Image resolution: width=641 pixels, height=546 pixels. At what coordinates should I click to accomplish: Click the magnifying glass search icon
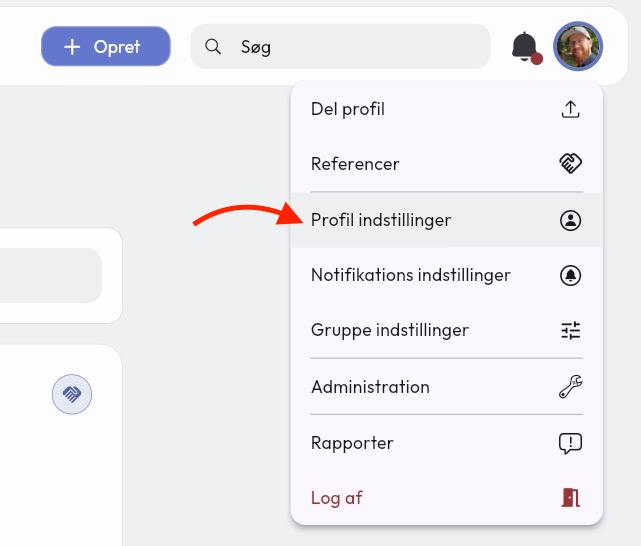[x=213, y=47]
